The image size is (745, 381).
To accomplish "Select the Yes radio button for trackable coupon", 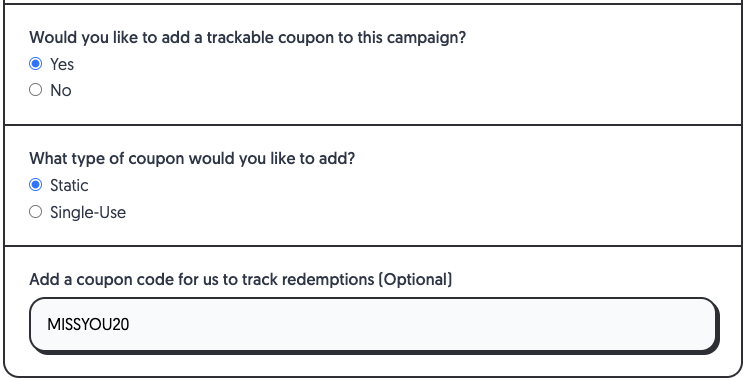I will [x=36, y=64].
